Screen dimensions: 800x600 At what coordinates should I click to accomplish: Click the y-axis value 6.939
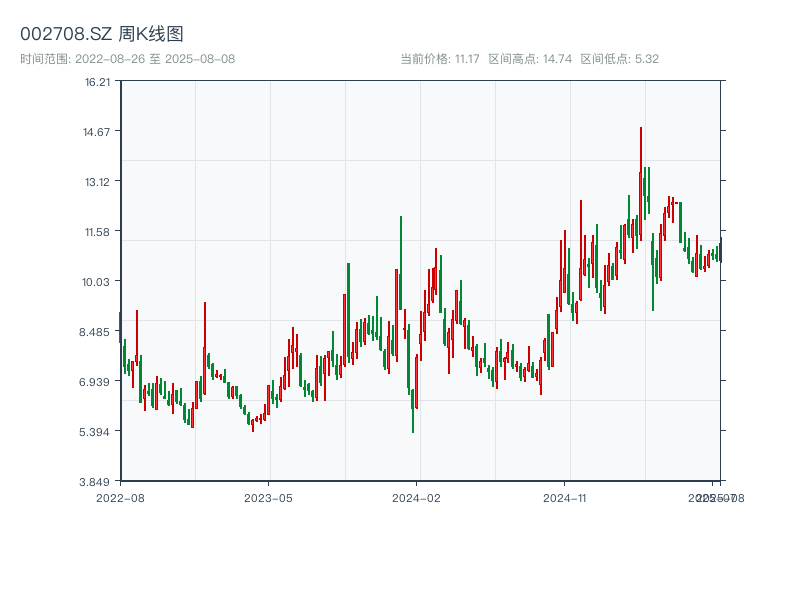[x=94, y=382]
